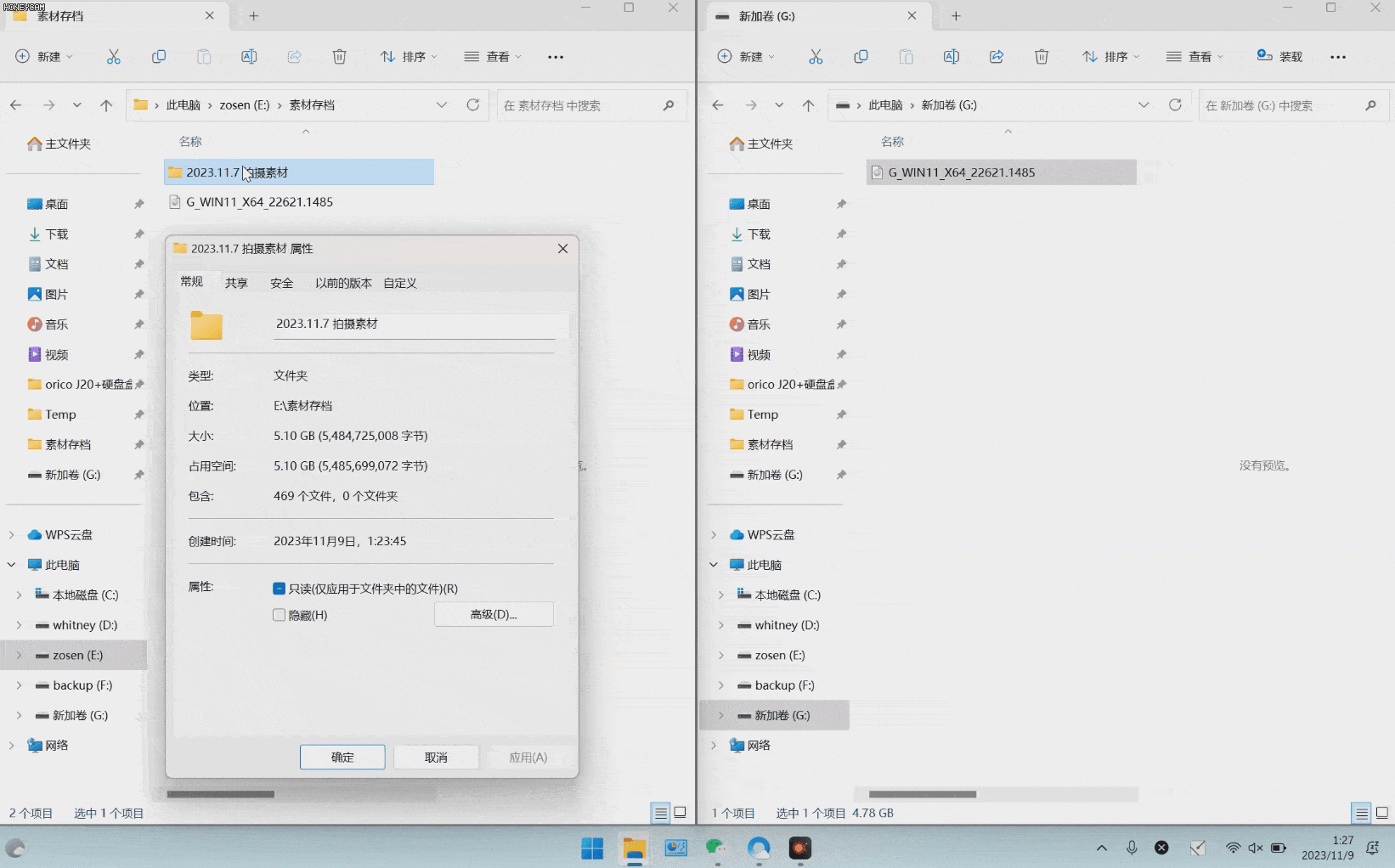Expand the address bar history in the left window
This screenshot has width=1395, height=868.
click(442, 105)
